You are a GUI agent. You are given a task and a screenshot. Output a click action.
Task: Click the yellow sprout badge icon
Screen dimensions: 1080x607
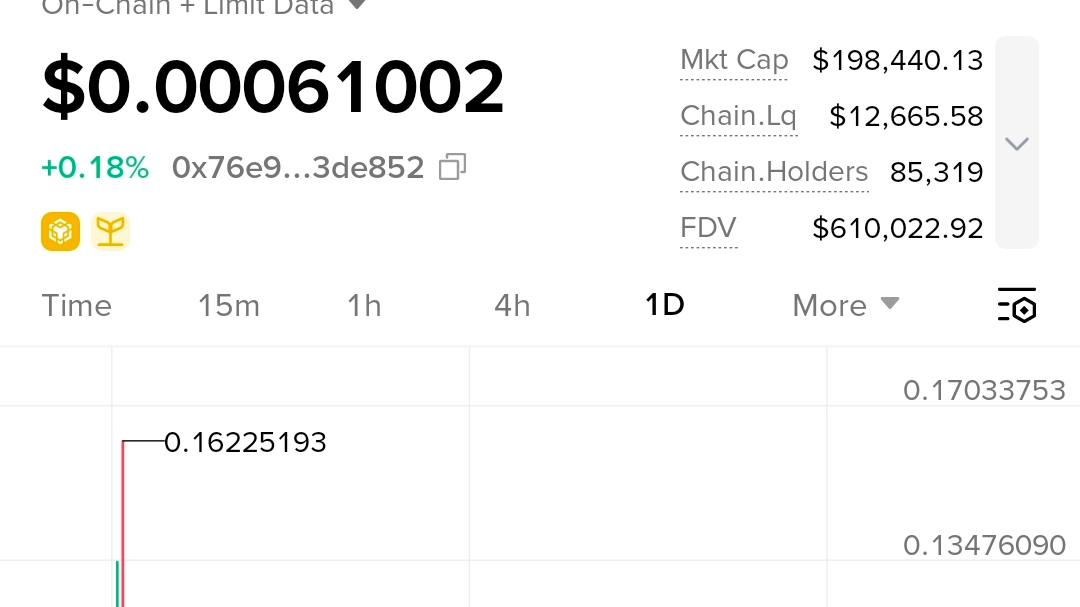click(110, 231)
